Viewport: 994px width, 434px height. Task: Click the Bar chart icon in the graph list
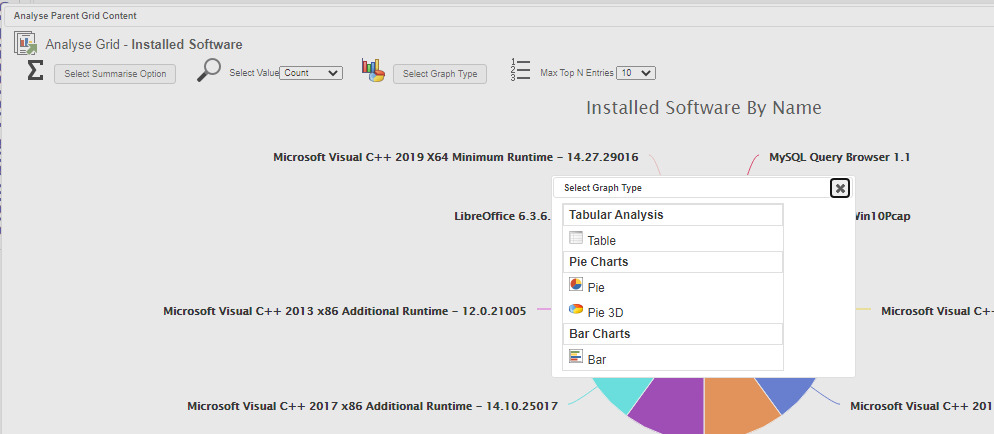pos(576,356)
